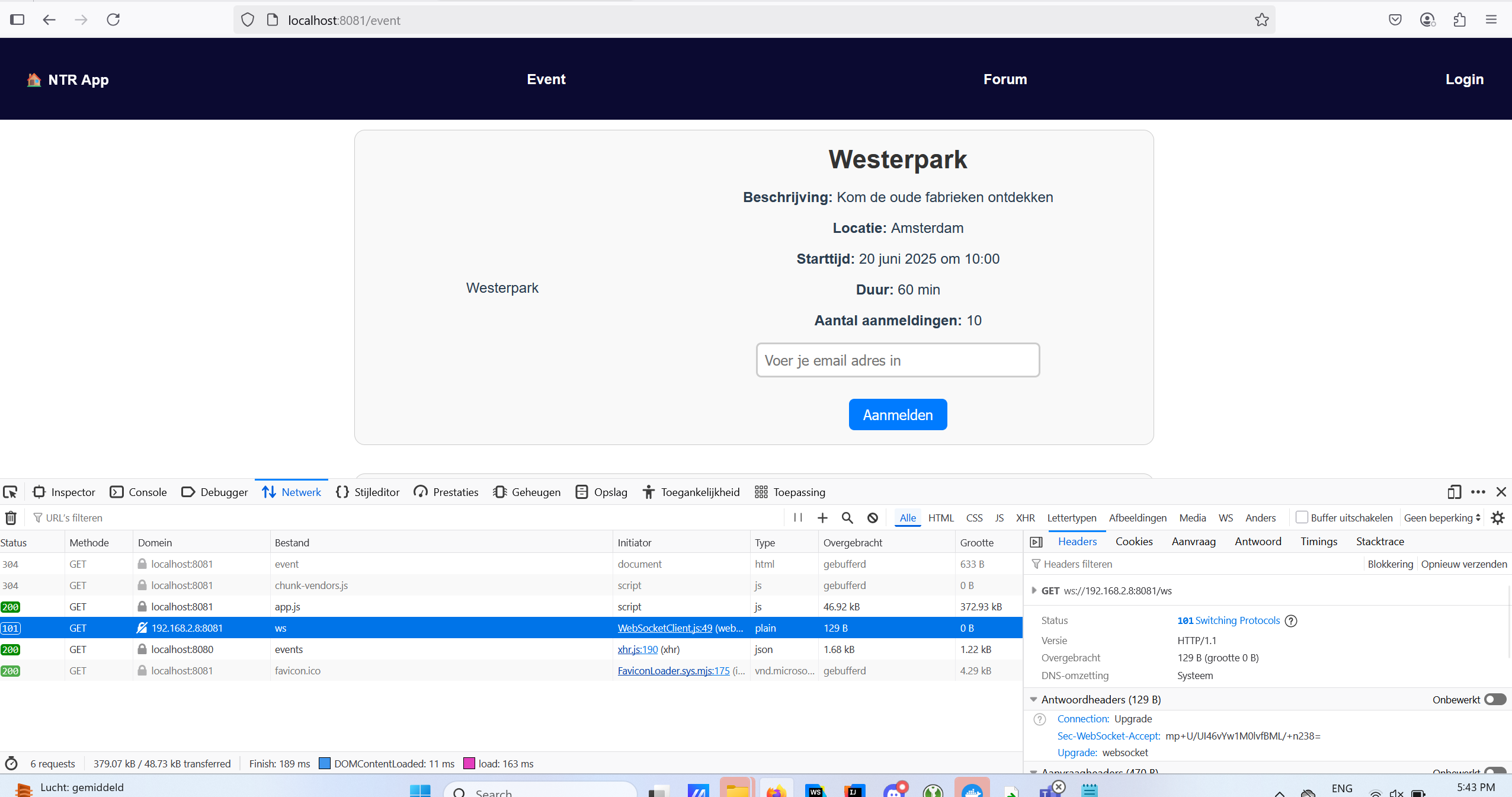Image resolution: width=1512 pixels, height=797 pixels.
Task: Toggle the network details side panel
Action: (x=1036, y=542)
